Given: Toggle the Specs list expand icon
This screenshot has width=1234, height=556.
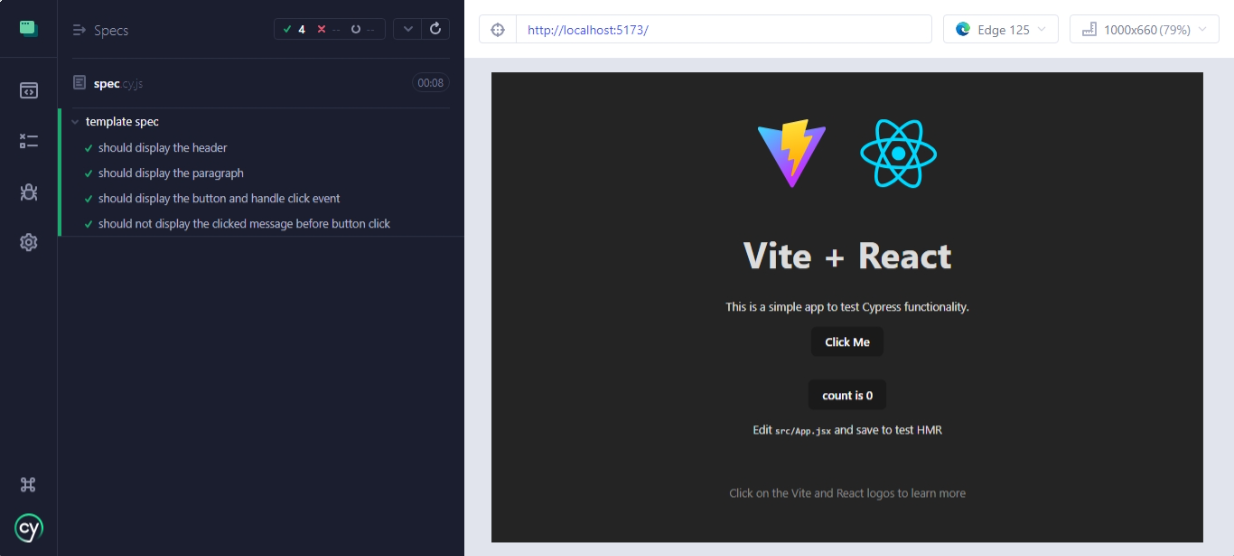Looking at the screenshot, I should (79, 30).
